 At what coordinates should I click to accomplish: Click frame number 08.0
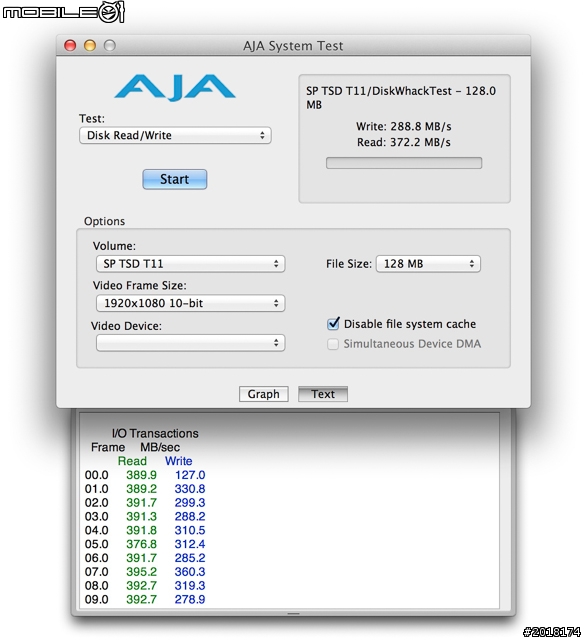(97, 586)
